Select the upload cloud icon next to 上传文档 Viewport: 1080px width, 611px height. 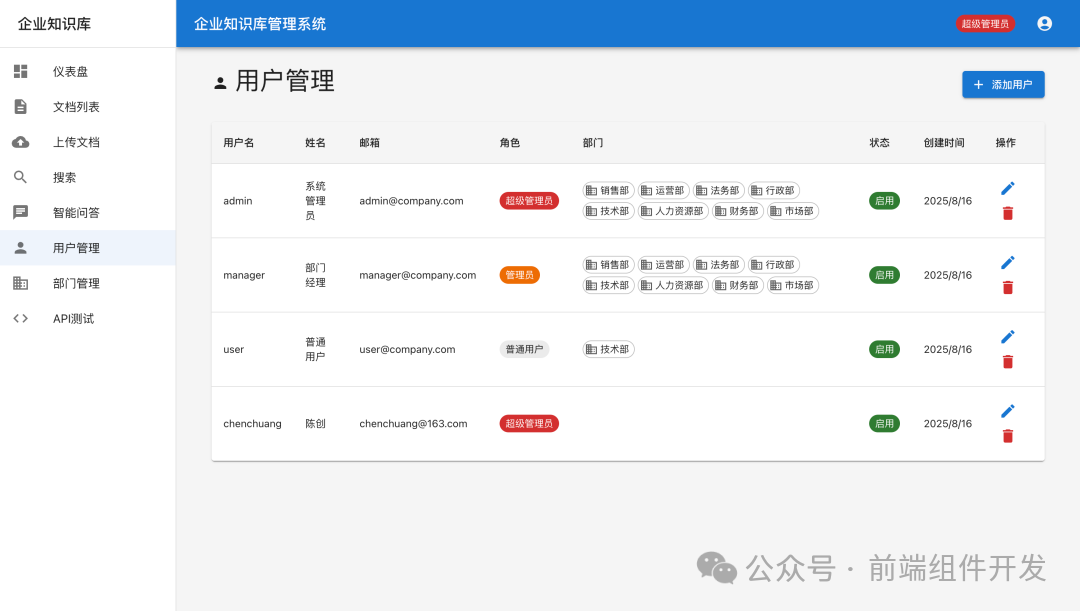click(21, 142)
